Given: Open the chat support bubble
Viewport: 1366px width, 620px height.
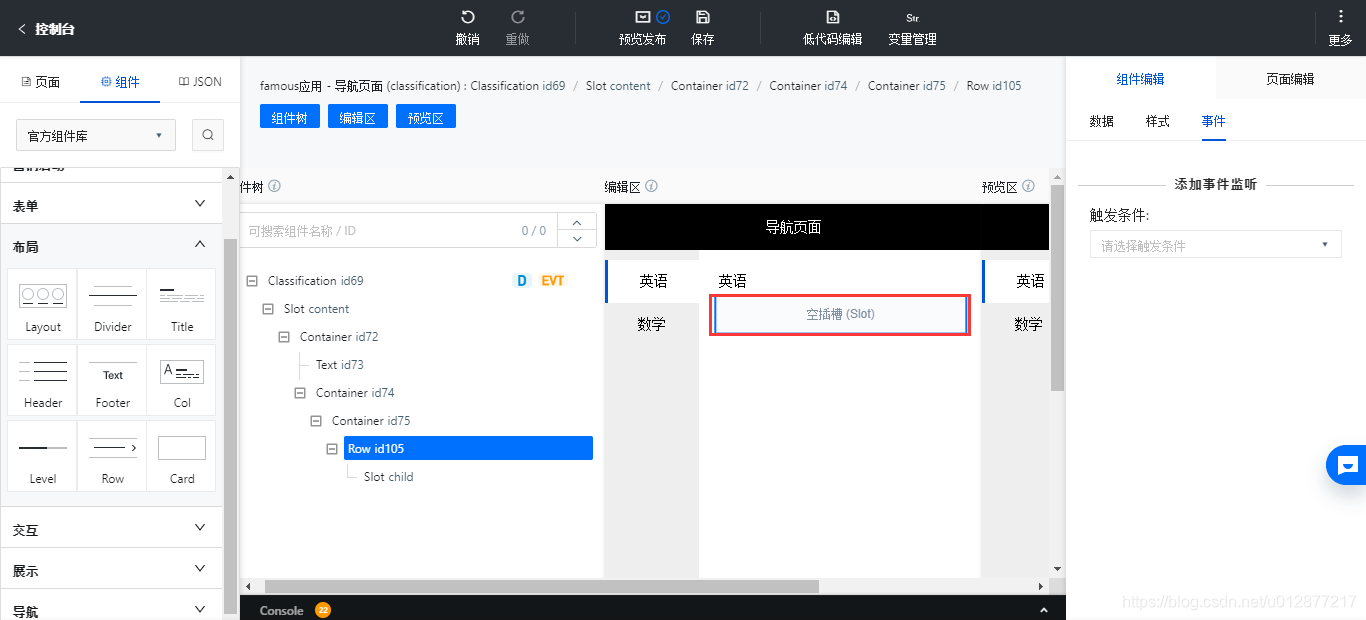Looking at the screenshot, I should click(1347, 465).
